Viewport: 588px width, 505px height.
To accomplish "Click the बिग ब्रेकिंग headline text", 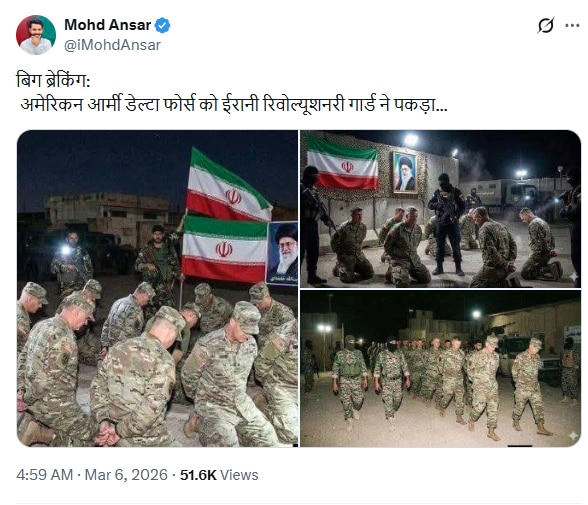I will [53, 81].
